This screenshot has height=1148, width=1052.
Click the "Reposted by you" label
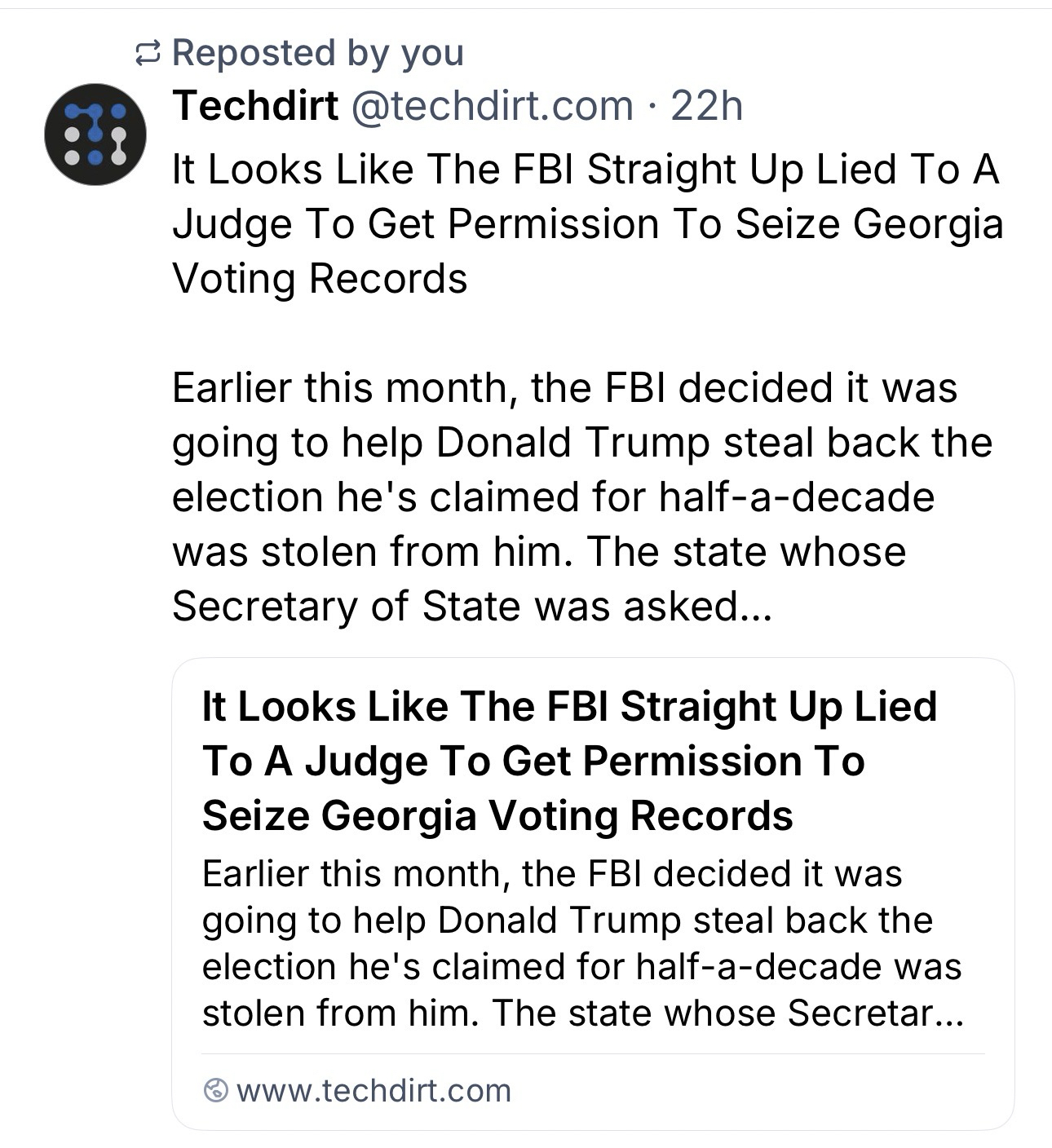pos(318,54)
